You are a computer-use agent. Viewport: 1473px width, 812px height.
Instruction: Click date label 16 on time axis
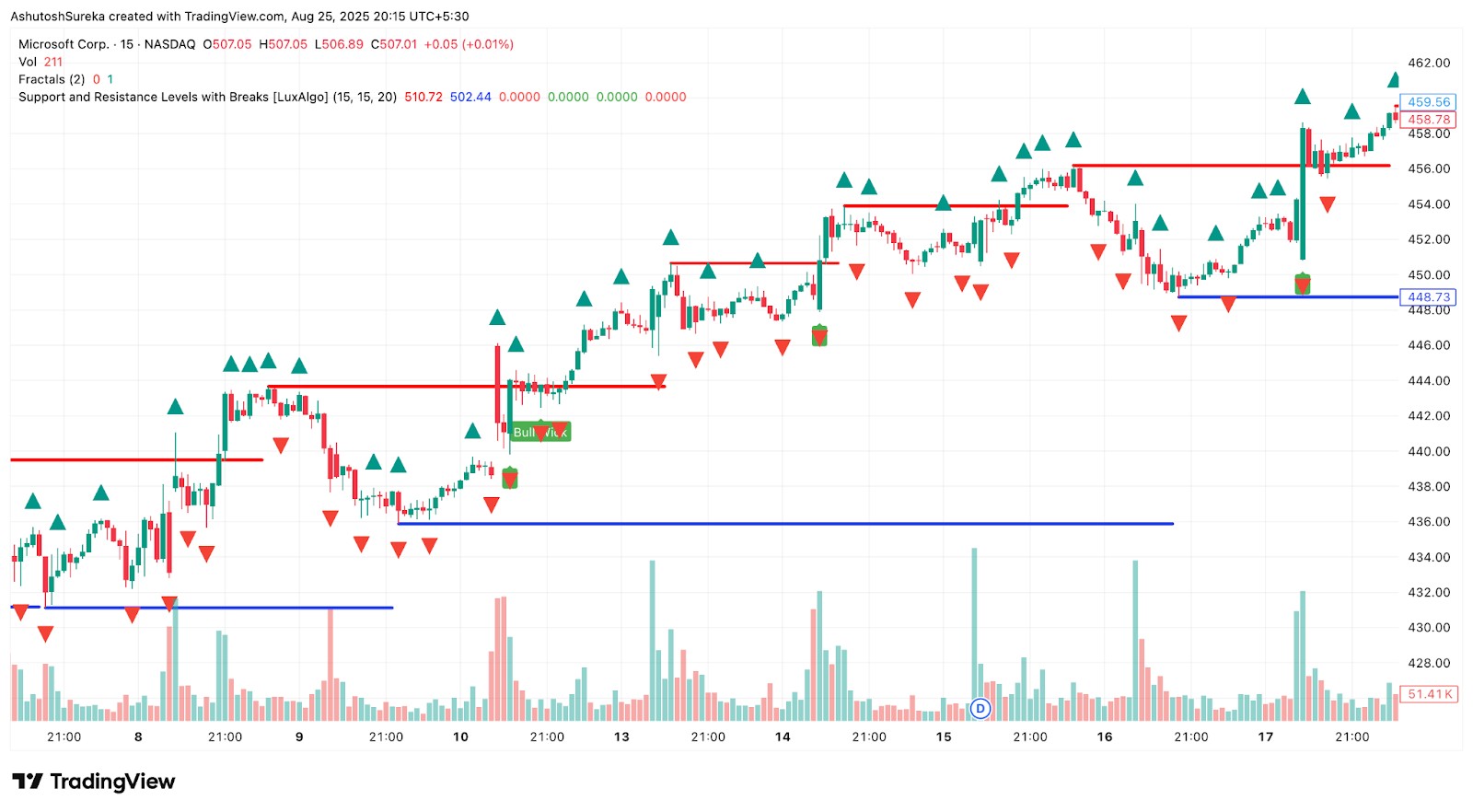[x=1105, y=737]
